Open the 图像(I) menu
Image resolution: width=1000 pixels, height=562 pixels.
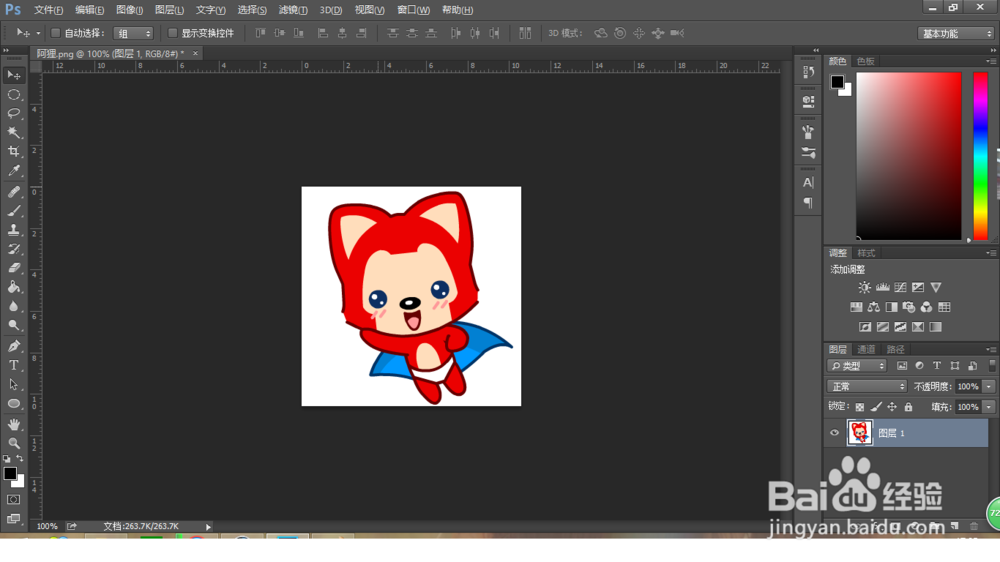pos(129,10)
